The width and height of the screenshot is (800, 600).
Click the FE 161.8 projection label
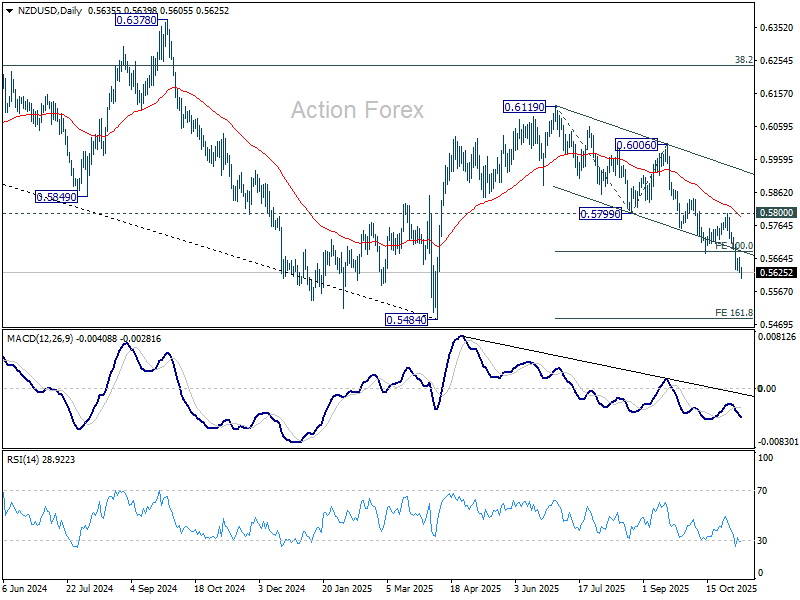tap(734, 313)
